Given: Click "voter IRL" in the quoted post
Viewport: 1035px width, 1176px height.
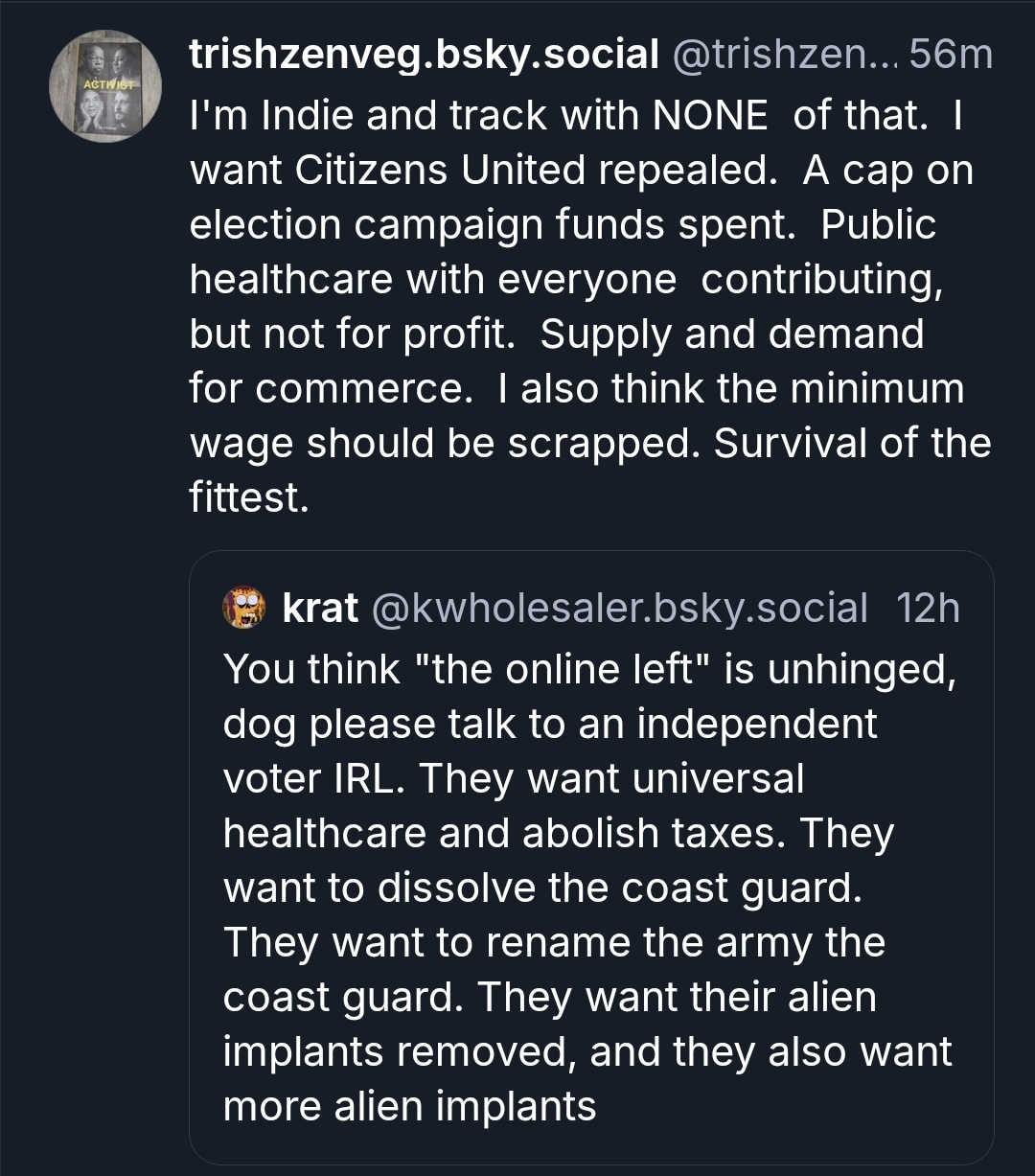Looking at the screenshot, I should point(311,778).
